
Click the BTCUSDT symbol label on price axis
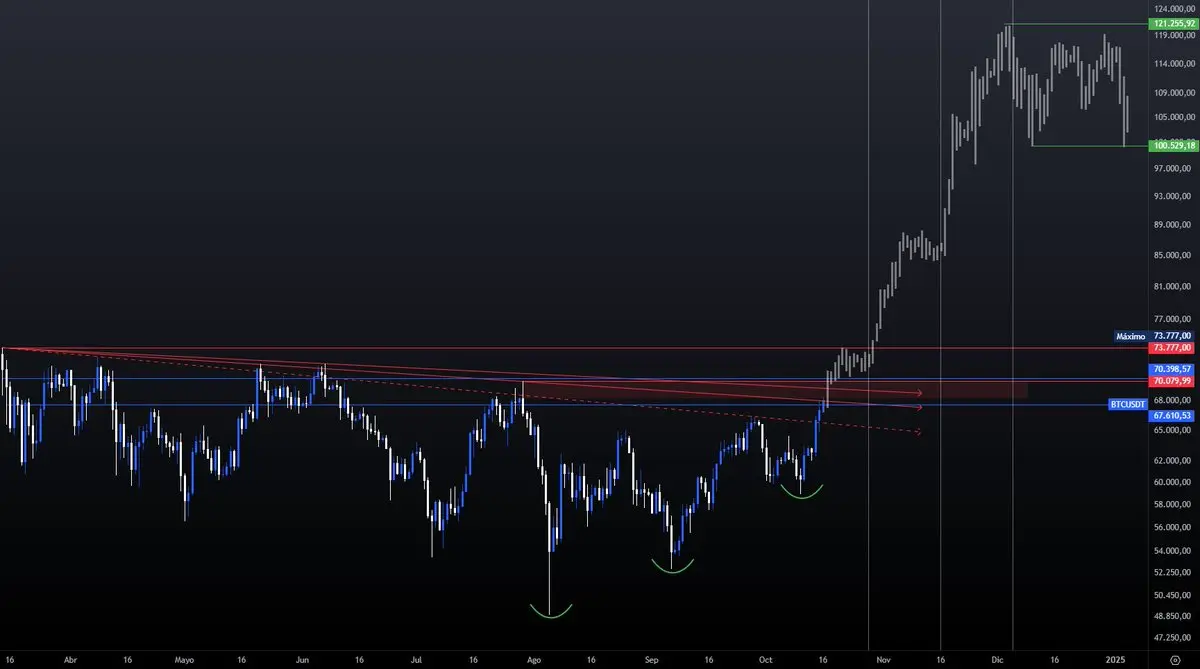[1127, 405]
